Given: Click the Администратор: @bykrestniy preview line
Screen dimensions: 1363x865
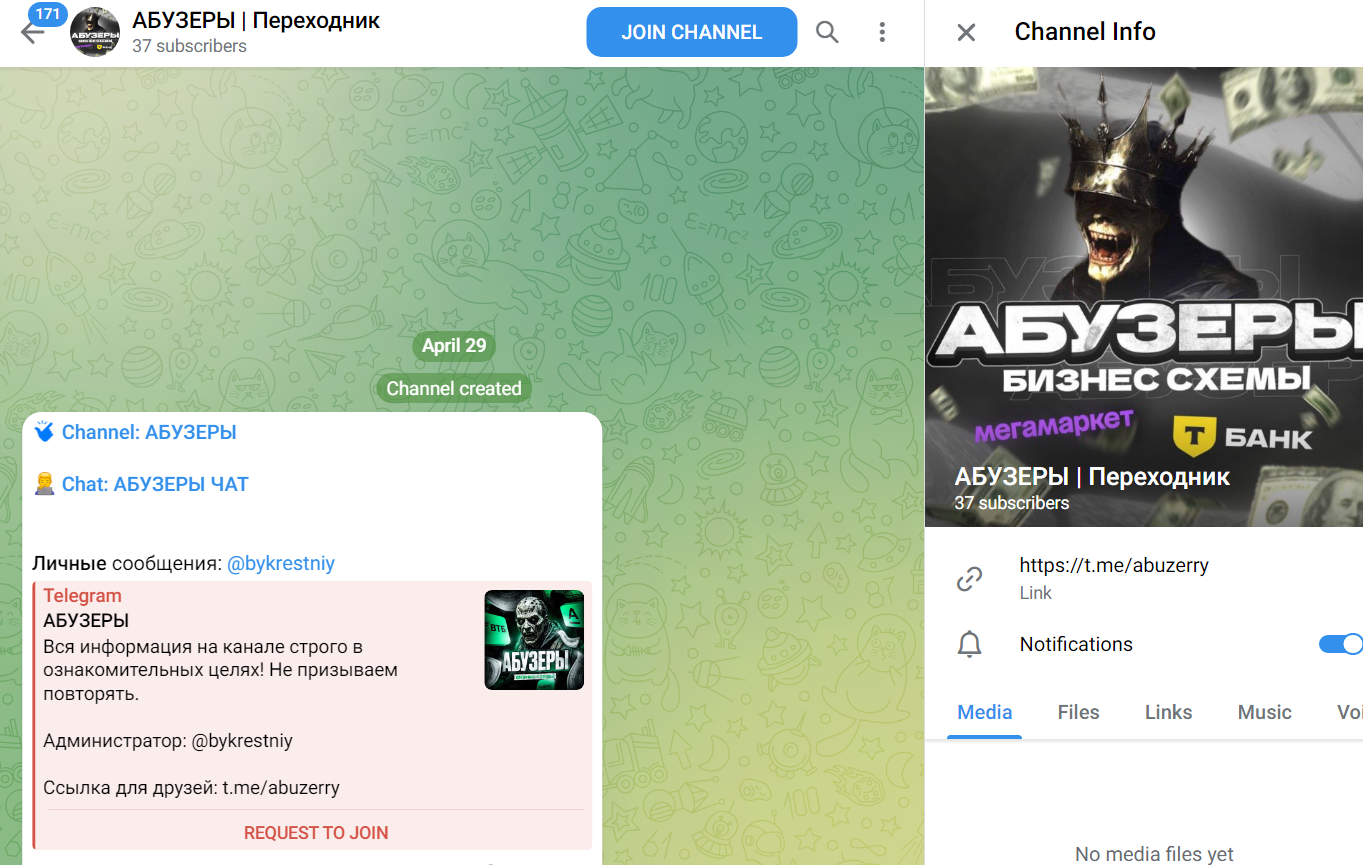Looking at the screenshot, I should tap(168, 741).
